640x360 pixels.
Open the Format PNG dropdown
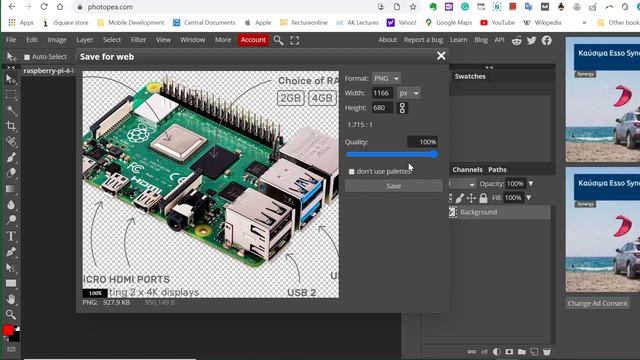coord(386,78)
